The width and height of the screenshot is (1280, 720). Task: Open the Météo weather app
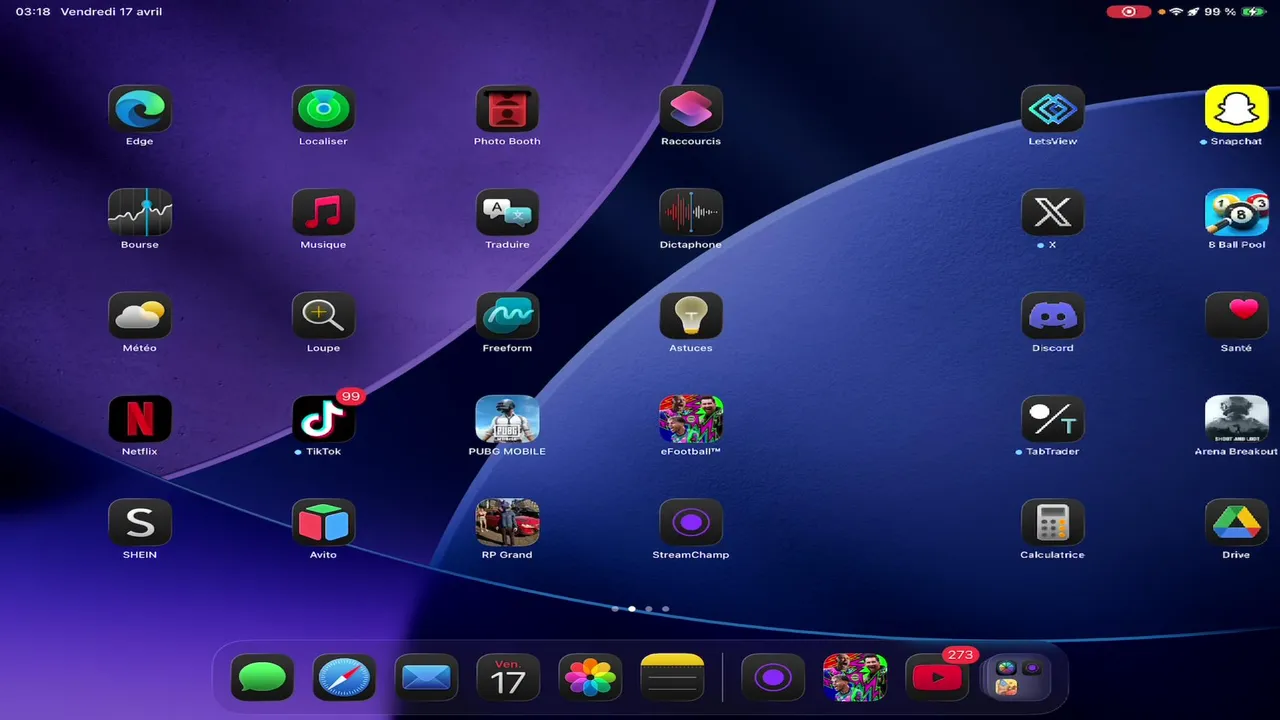pos(140,316)
